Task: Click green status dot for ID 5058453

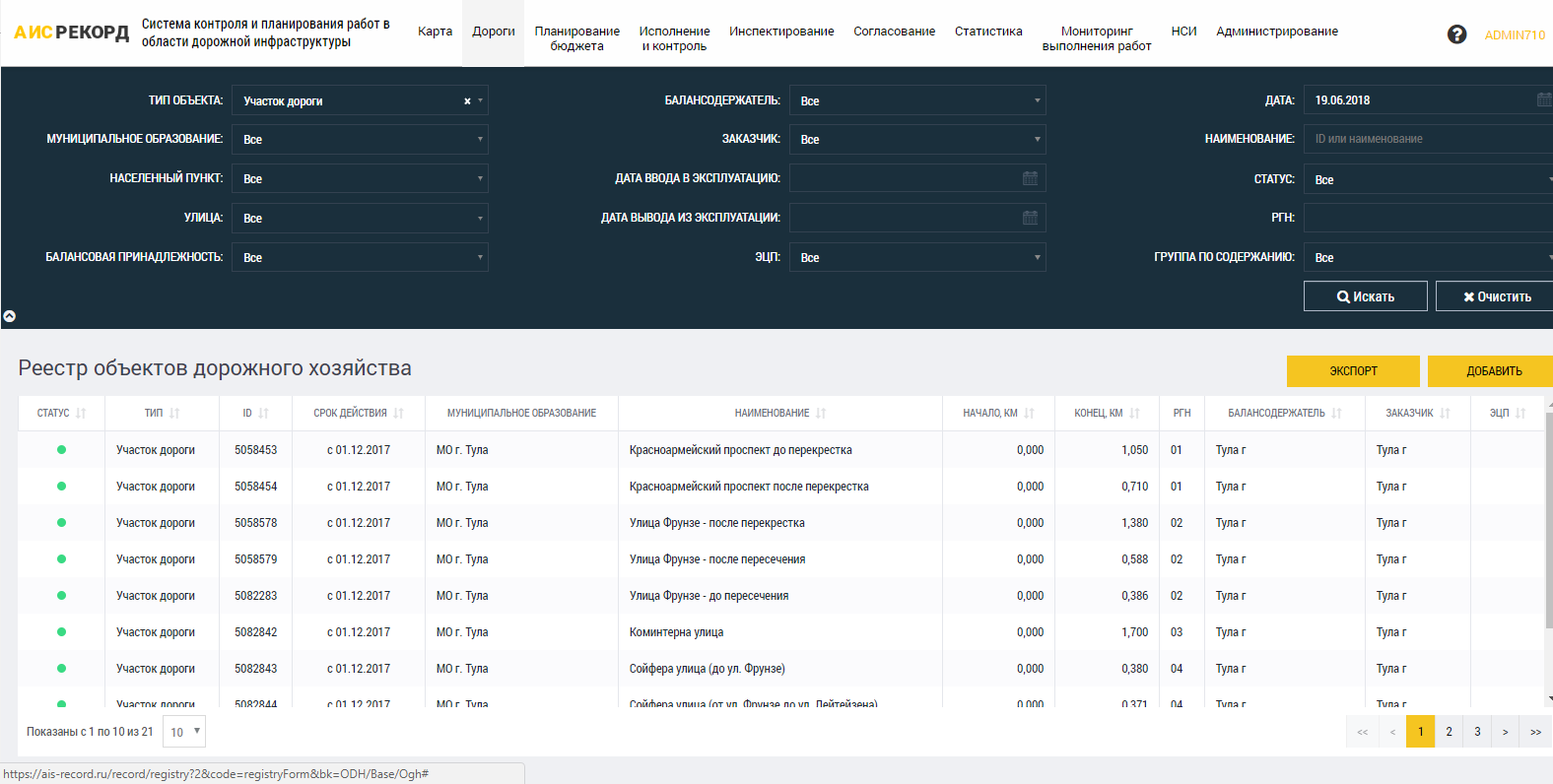Action: (61, 450)
